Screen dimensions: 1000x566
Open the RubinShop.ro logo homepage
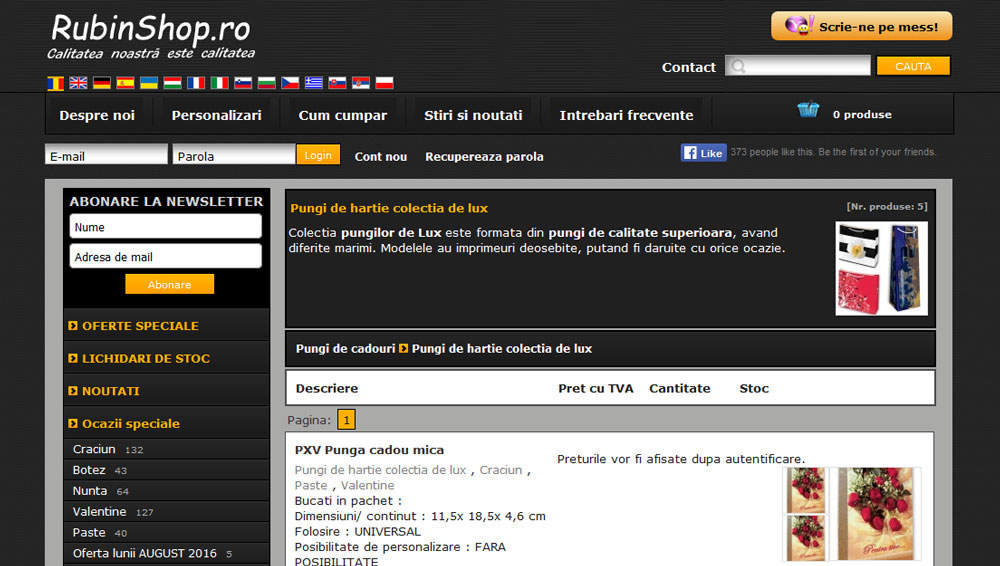tap(151, 36)
